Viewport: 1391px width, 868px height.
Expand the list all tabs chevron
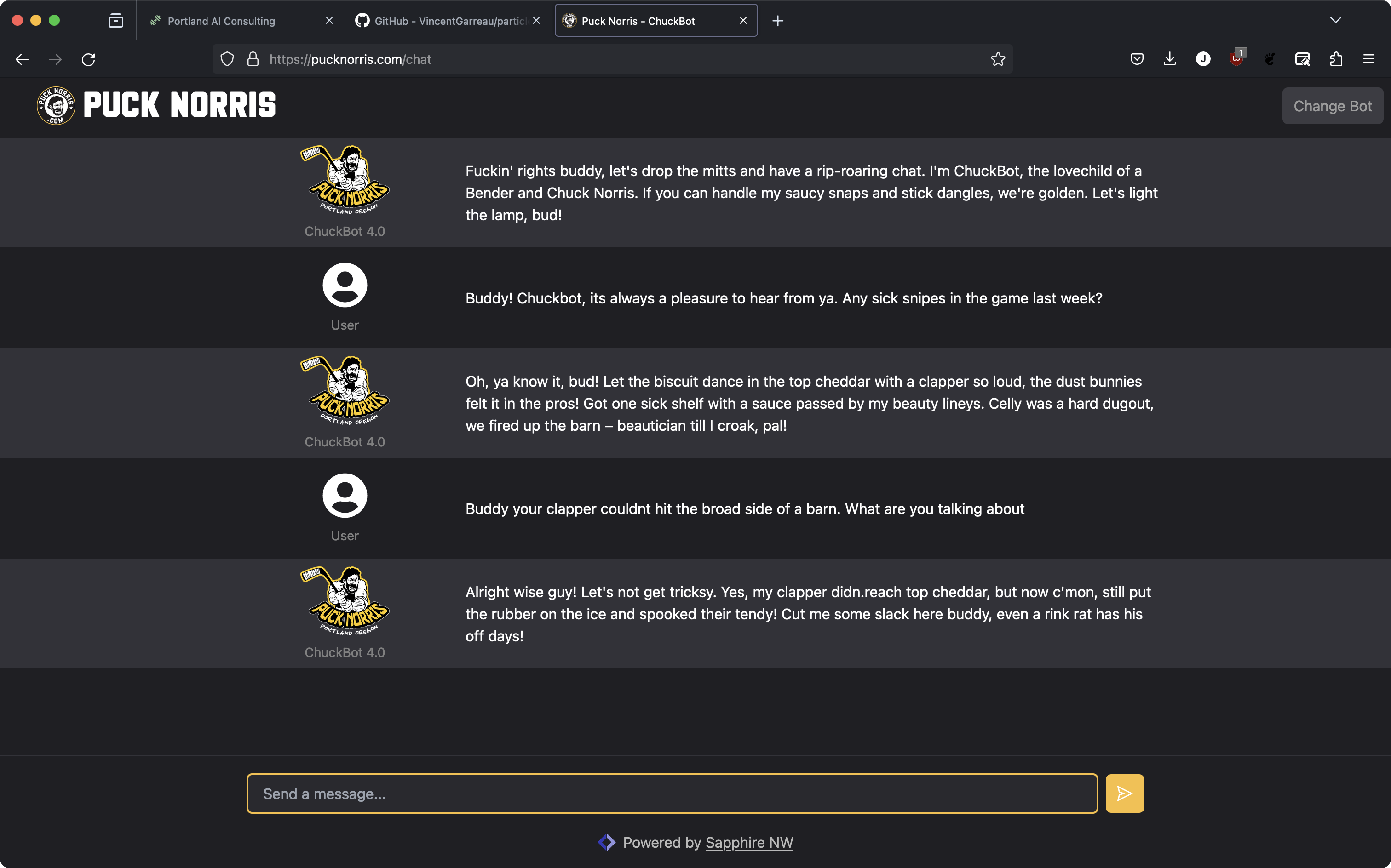click(1336, 20)
